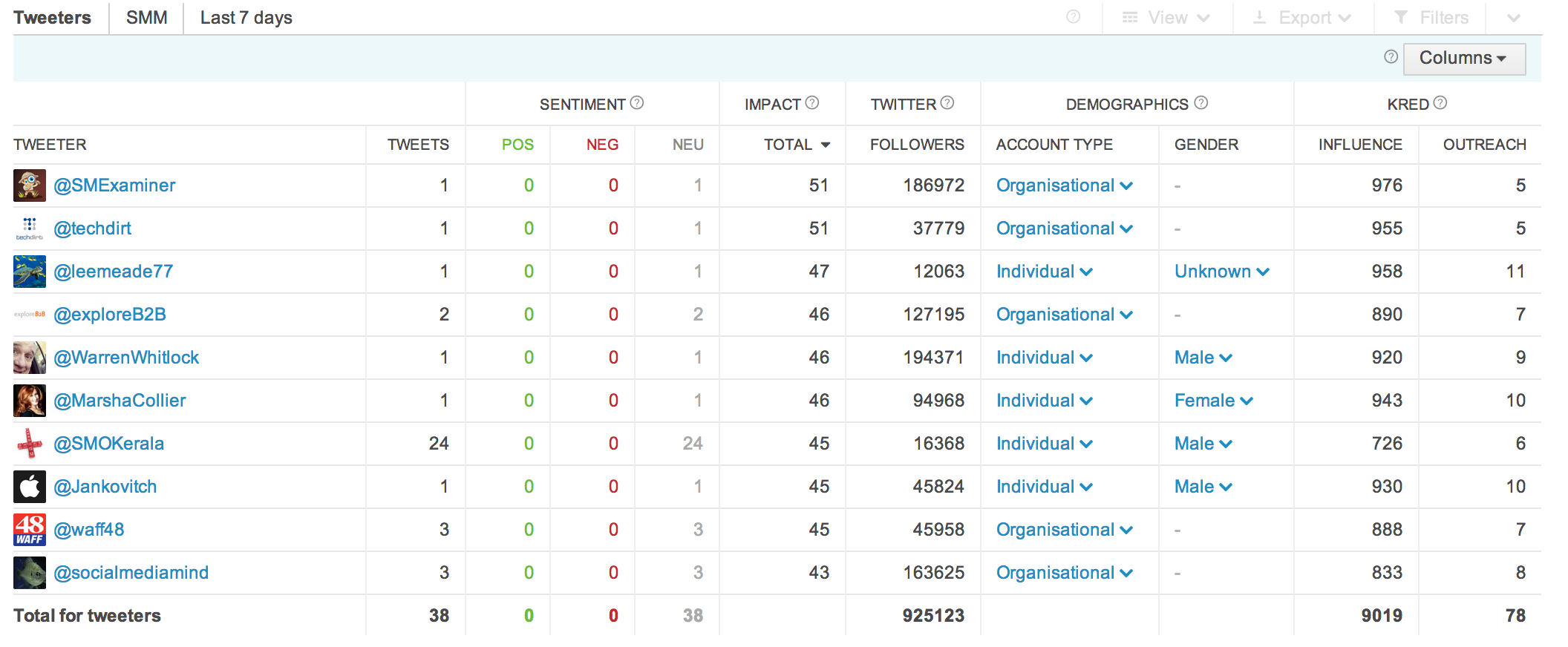Click the @waff48 profile picture
This screenshot has height=647, width=1568.
tap(30, 530)
